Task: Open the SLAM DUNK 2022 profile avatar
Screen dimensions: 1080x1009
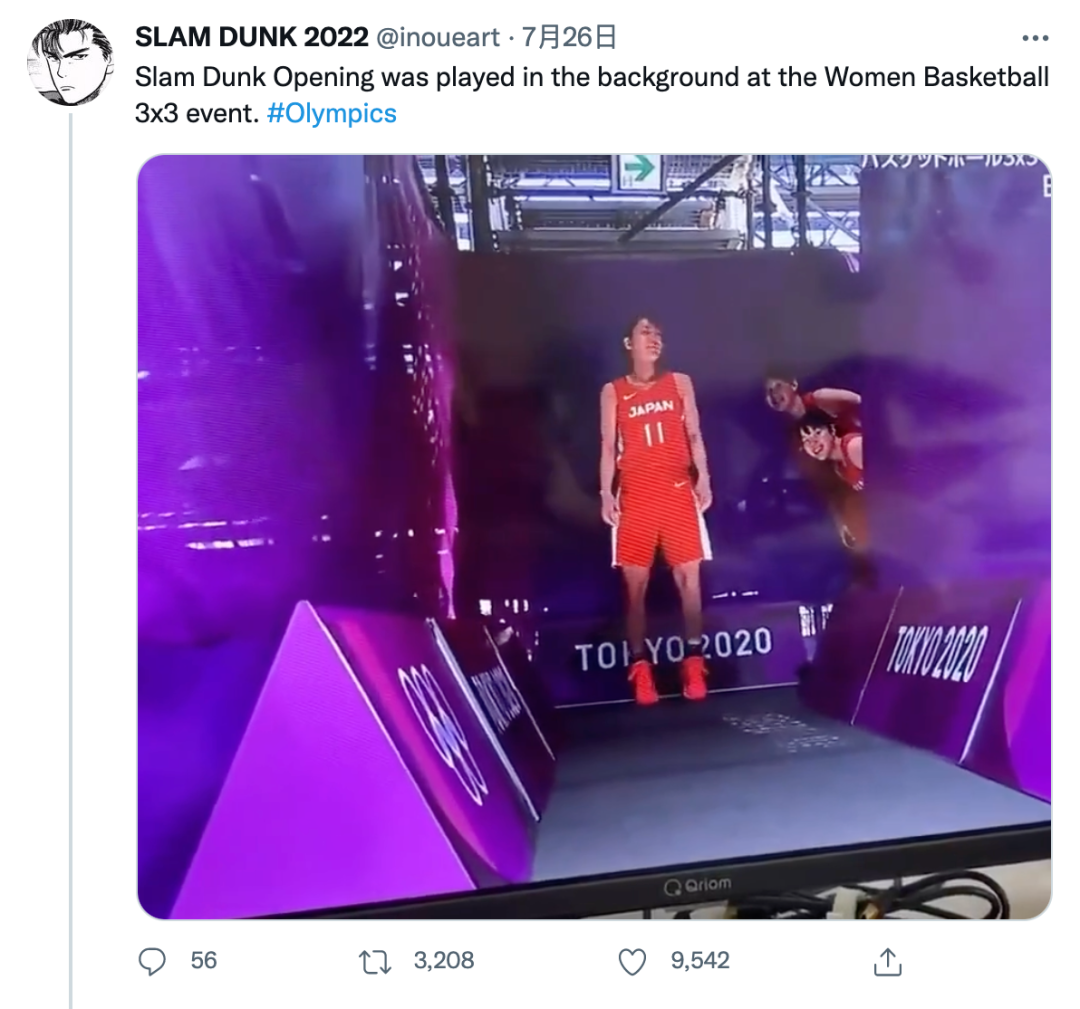Action: point(70,63)
